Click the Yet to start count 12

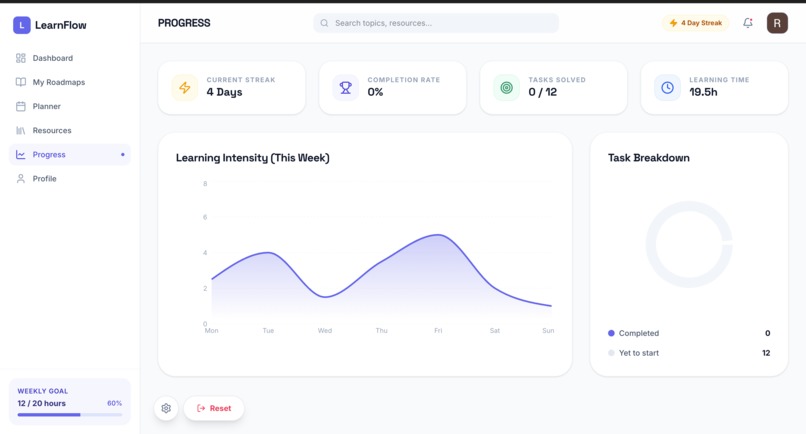766,353
